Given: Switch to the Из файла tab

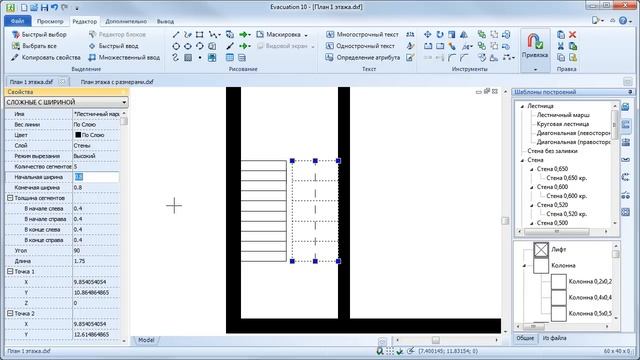Looking at the screenshot, I should coord(554,338).
